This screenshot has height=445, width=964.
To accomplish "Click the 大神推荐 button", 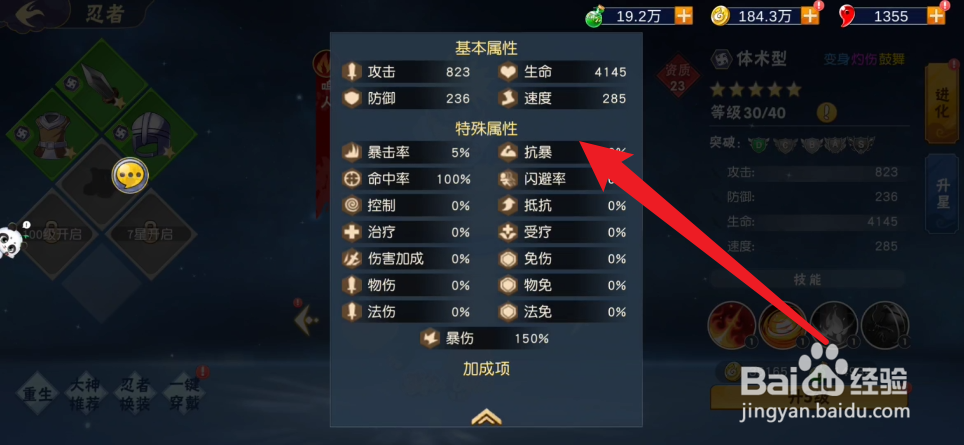I will 84,394.
